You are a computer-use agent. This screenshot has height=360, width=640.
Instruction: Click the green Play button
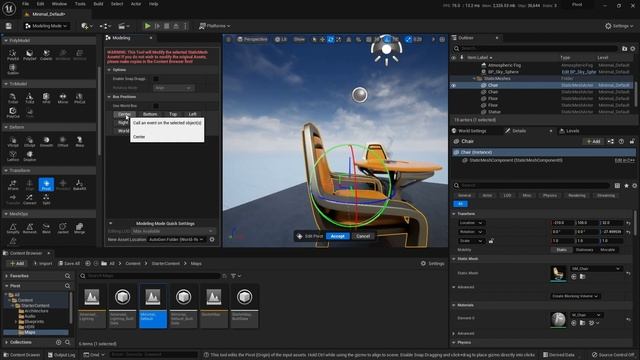pyautogui.click(x=147, y=26)
